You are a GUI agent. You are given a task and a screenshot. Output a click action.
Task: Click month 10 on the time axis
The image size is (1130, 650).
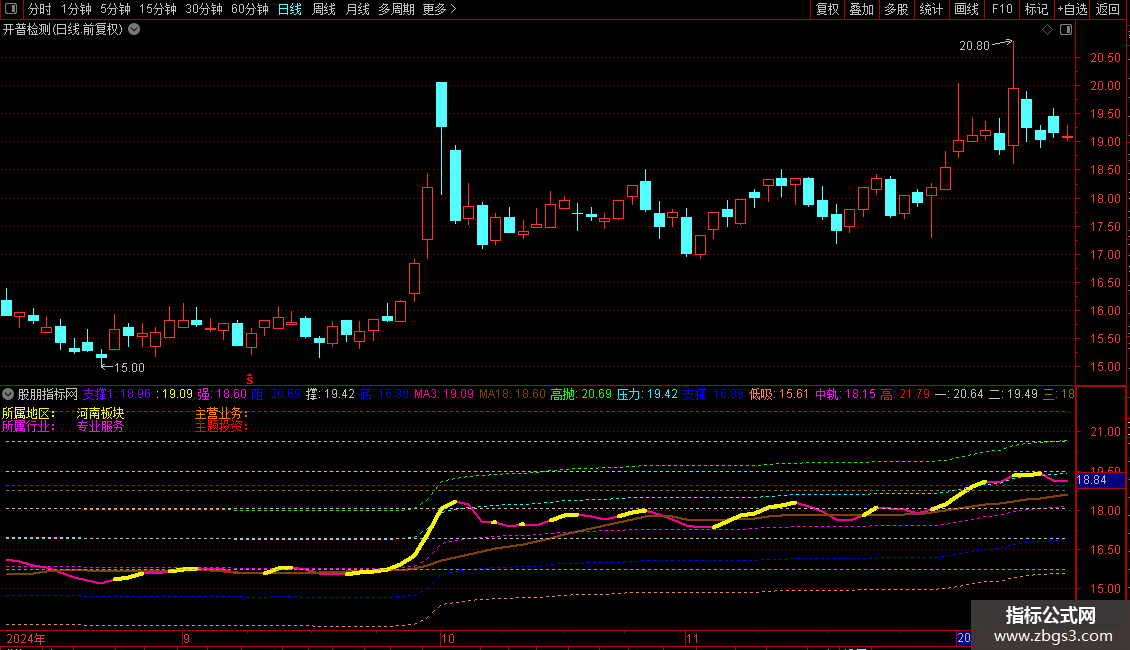[448, 638]
